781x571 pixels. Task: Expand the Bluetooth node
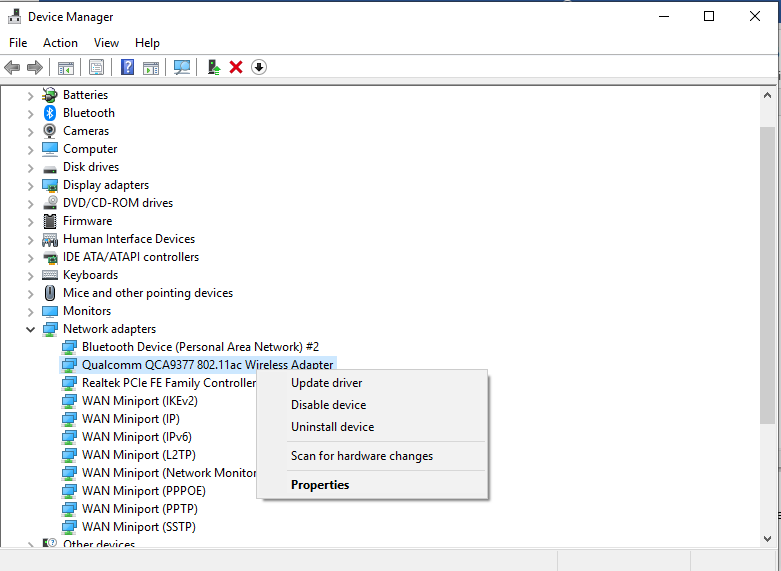pos(30,114)
